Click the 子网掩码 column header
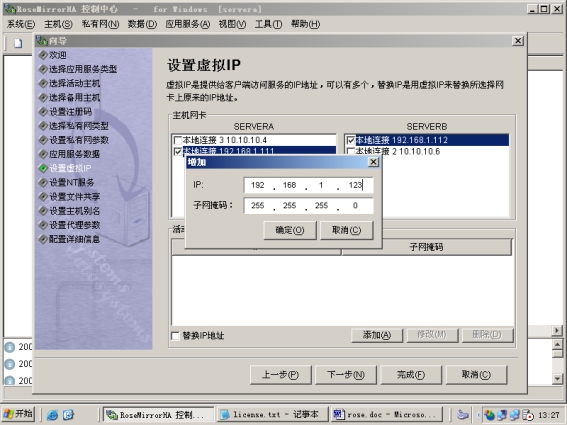567x425 pixels. [427, 247]
